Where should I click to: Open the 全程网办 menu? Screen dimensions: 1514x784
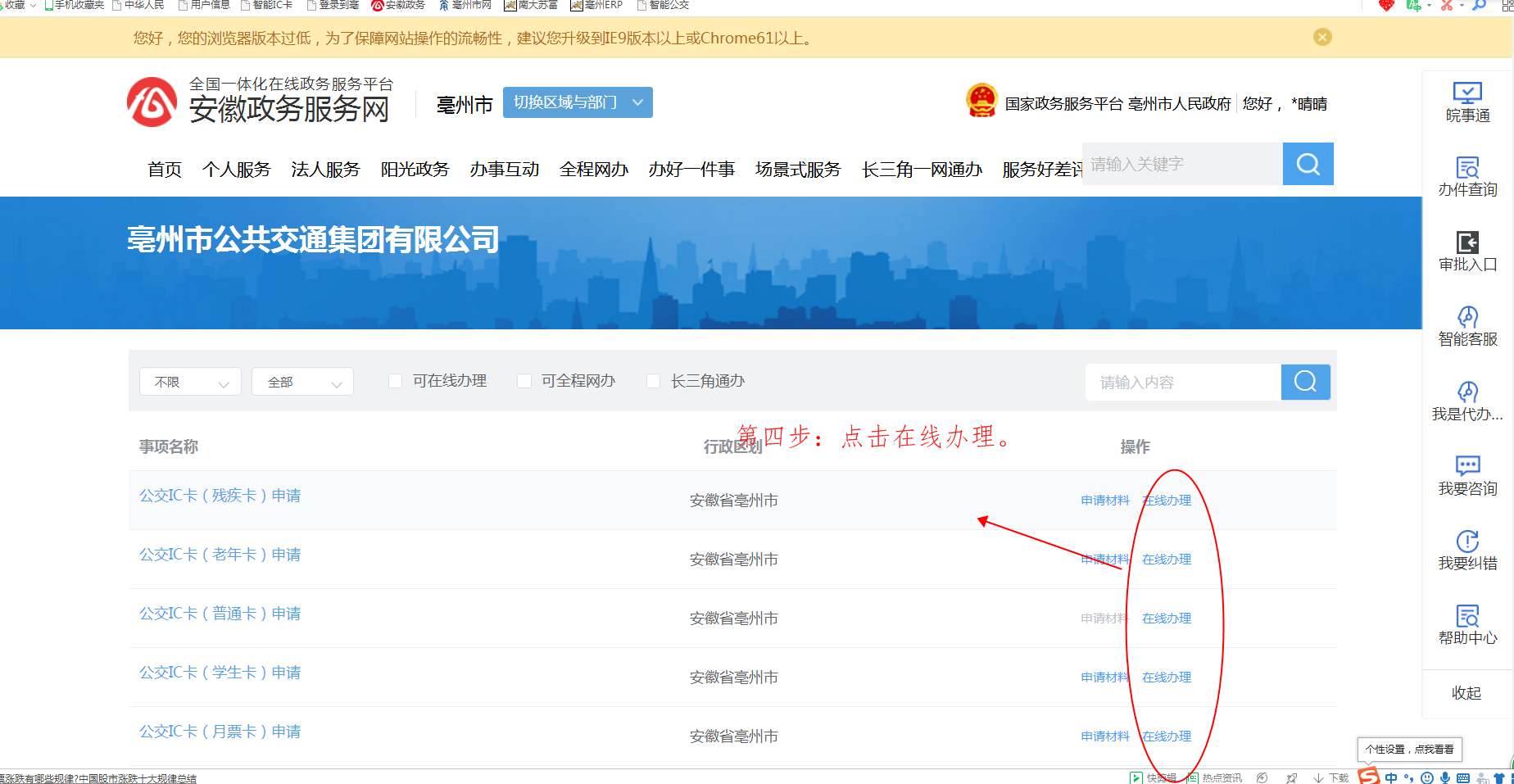pyautogui.click(x=594, y=170)
